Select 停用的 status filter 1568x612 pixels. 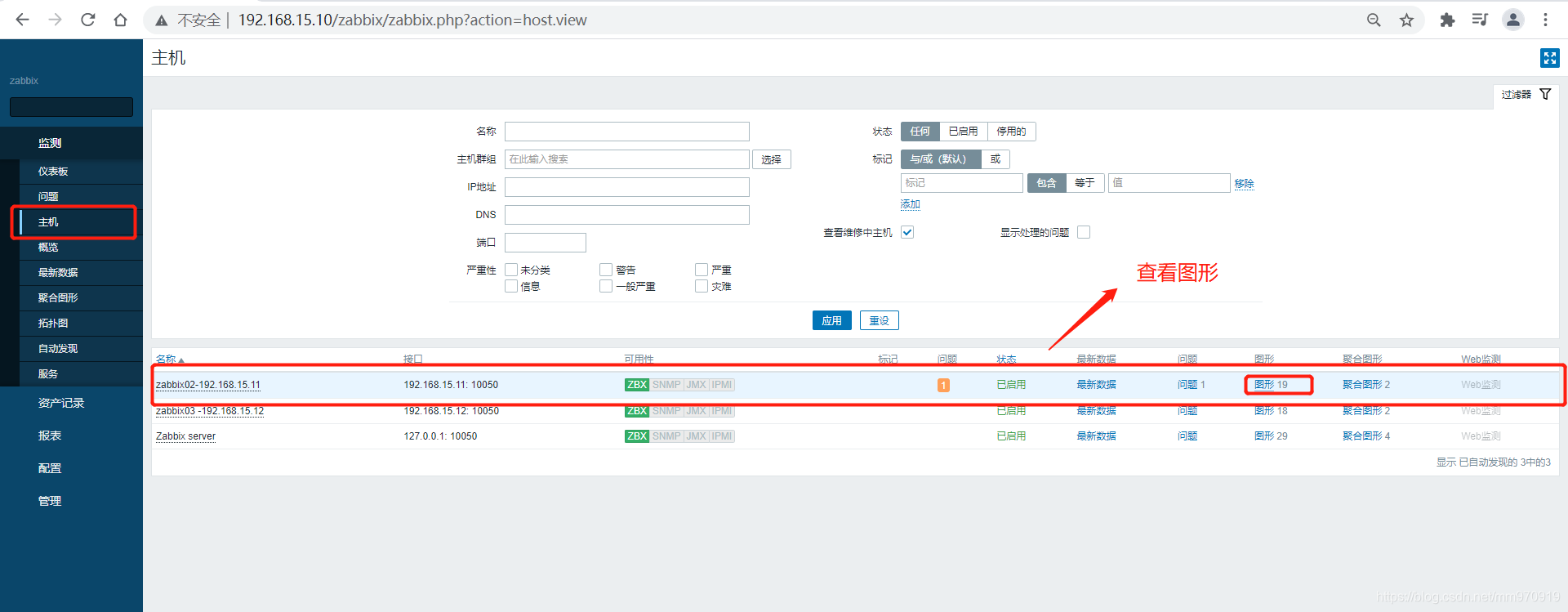[x=1011, y=132]
